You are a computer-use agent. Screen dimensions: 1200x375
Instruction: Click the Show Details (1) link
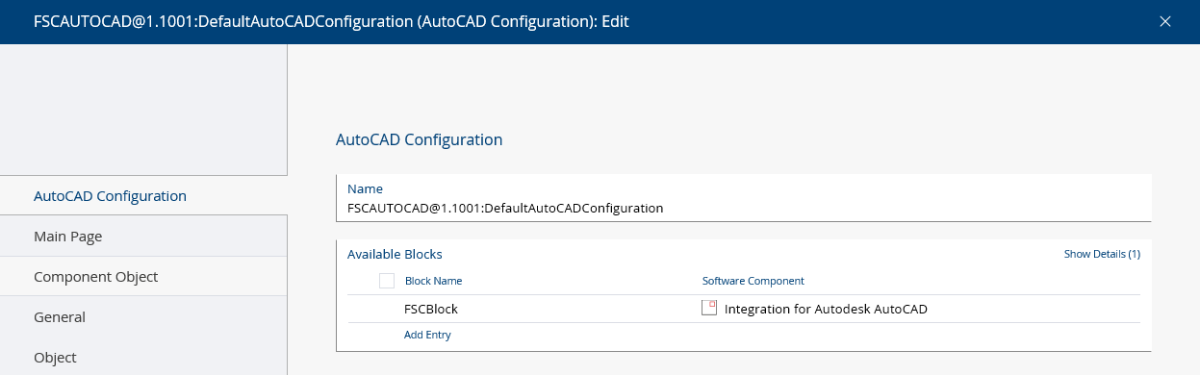pos(1102,254)
